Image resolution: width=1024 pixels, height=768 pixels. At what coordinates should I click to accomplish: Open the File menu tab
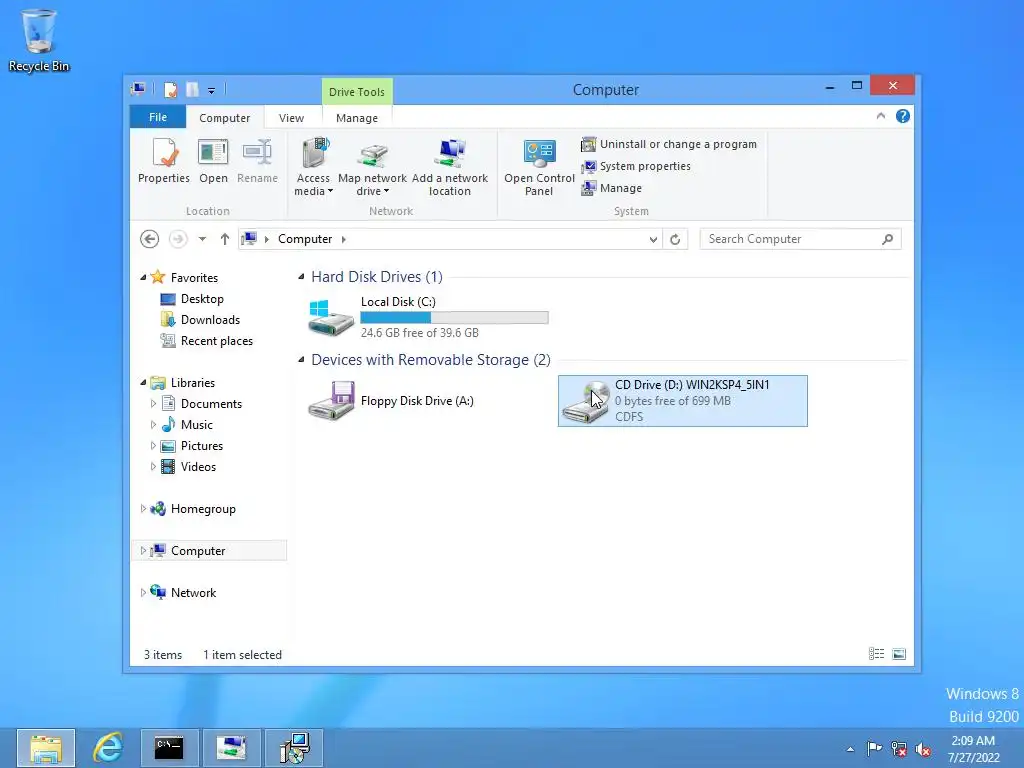coord(158,117)
